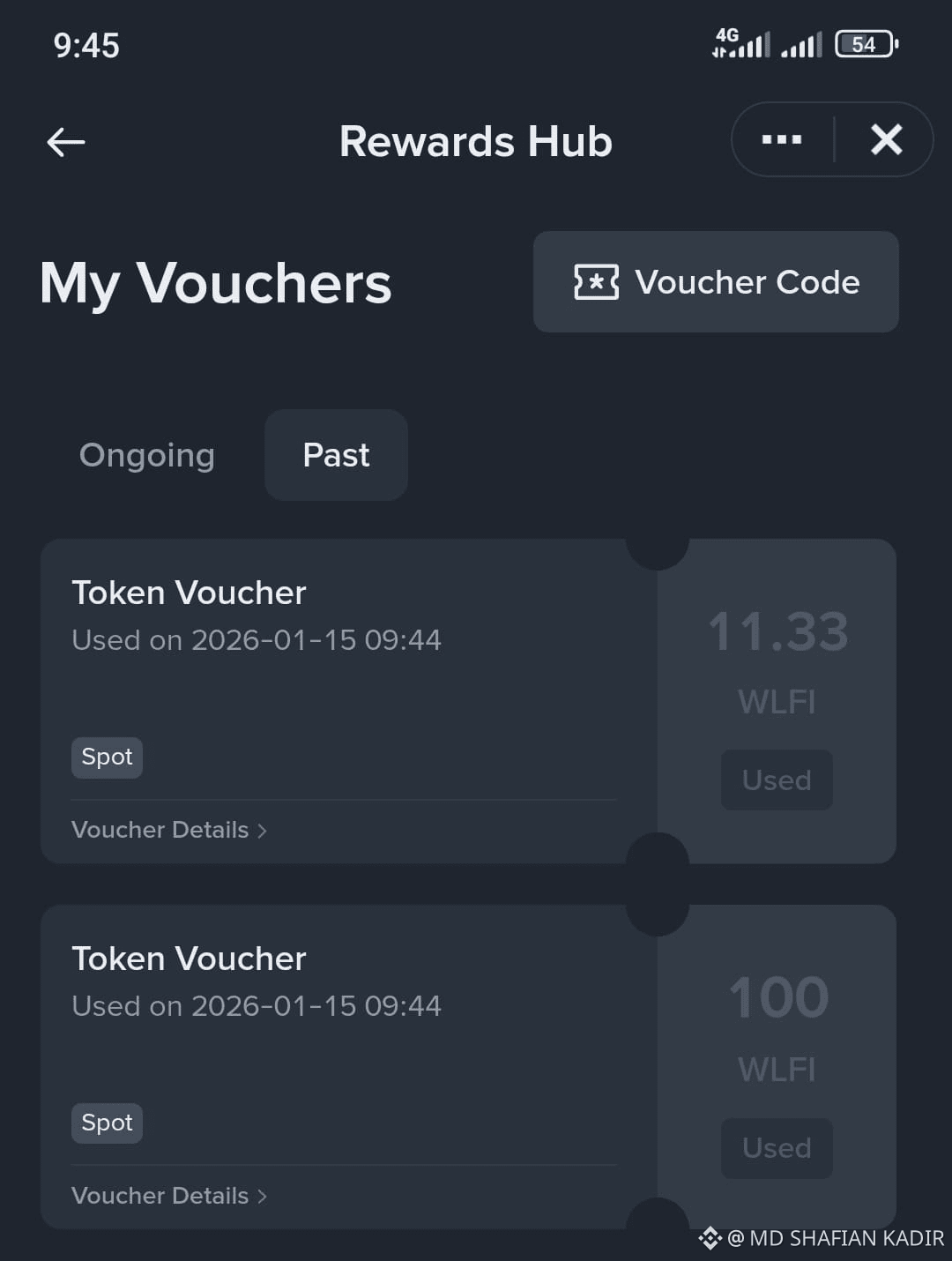
Task: Tap the second signal bars icon
Action: pos(801,44)
